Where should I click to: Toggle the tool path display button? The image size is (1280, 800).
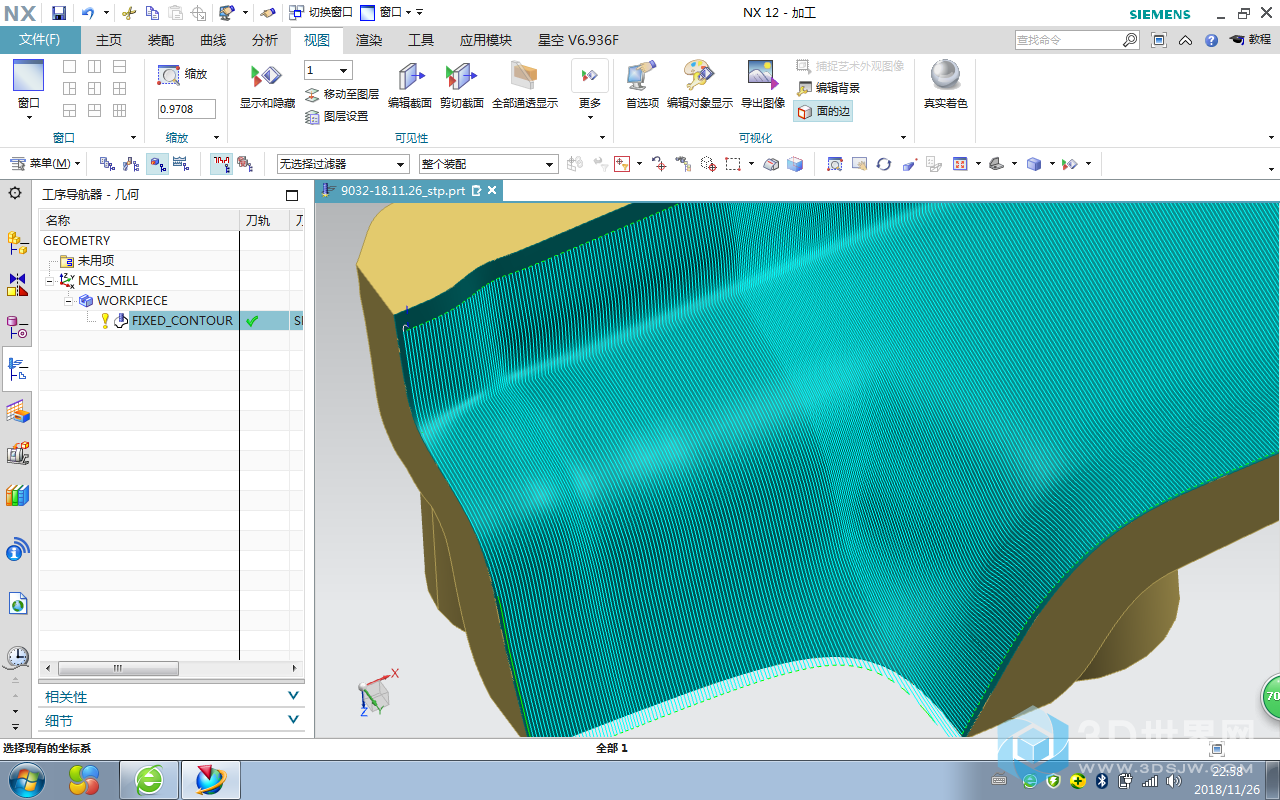click(222, 164)
